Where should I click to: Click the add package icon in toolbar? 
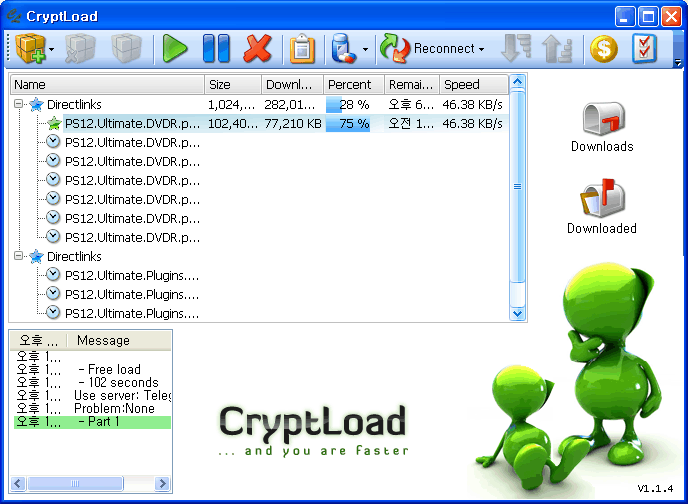pyautogui.click(x=30, y=48)
